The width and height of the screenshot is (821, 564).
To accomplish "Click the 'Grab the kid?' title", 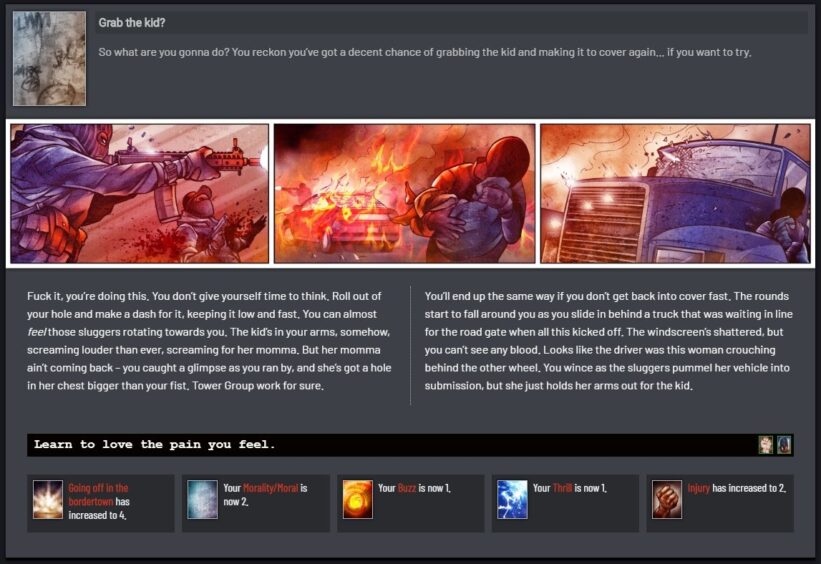I will (132, 23).
